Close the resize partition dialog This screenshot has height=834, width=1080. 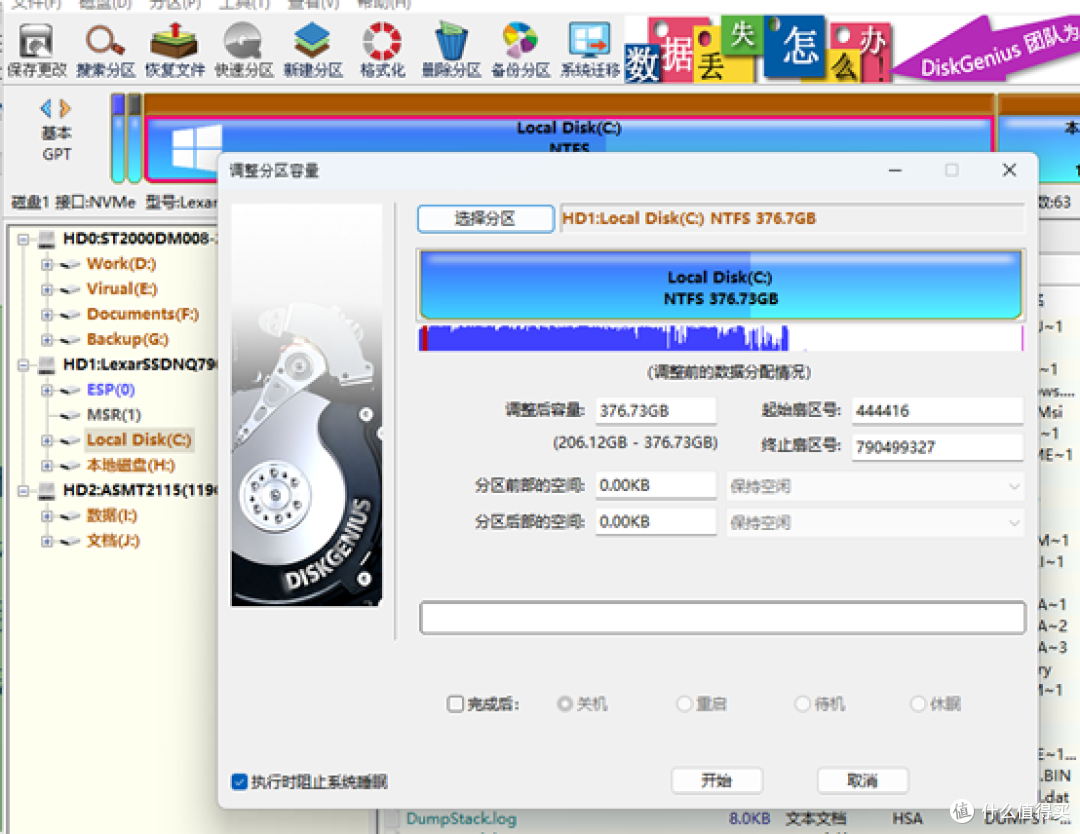pos(1009,170)
